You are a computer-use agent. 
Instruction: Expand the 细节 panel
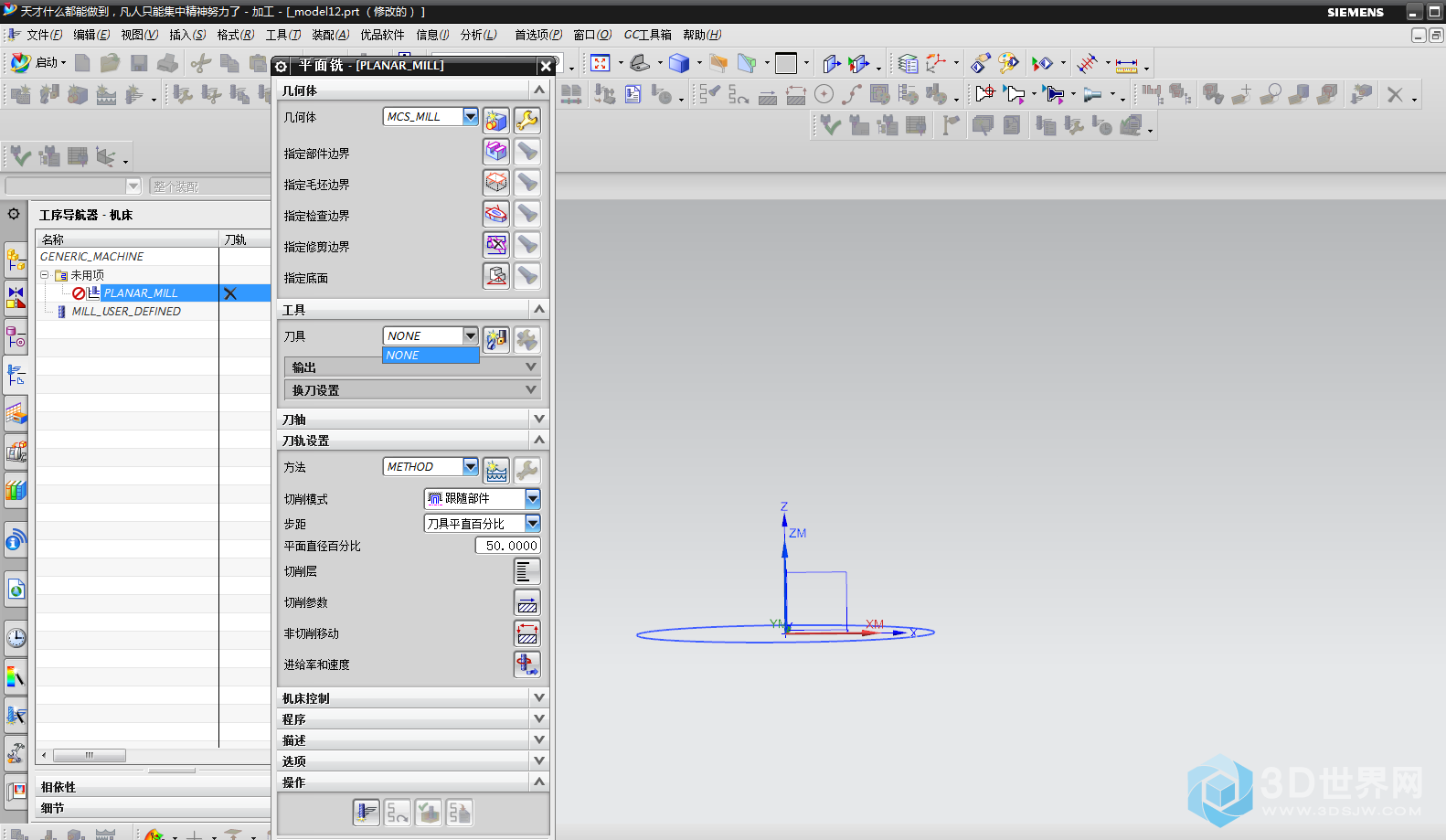click(154, 808)
